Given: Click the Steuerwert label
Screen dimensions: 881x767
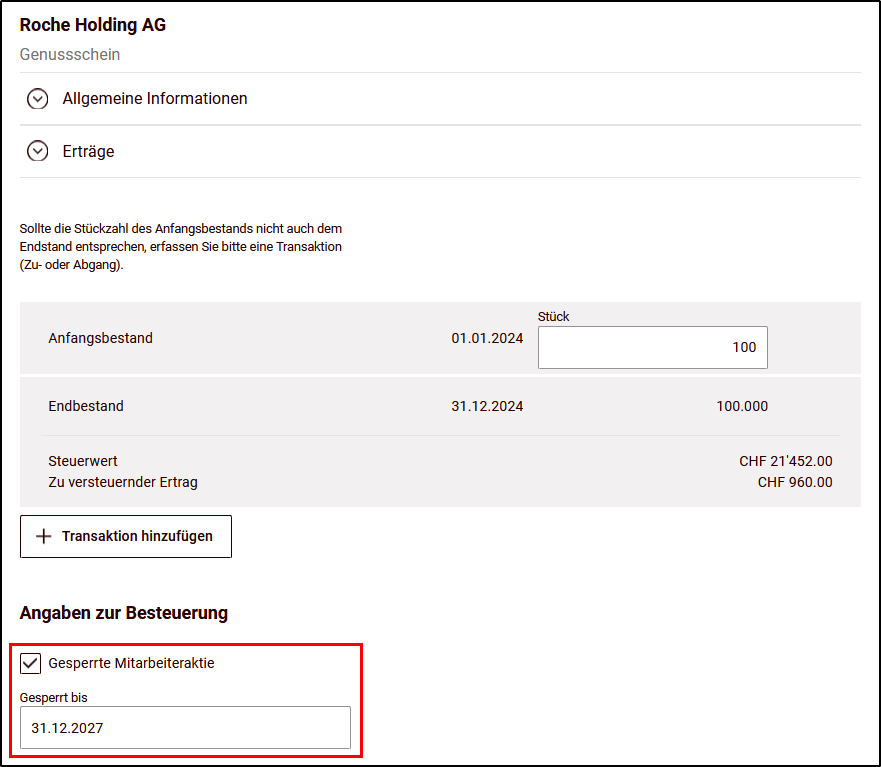Looking at the screenshot, I should pos(83,461).
